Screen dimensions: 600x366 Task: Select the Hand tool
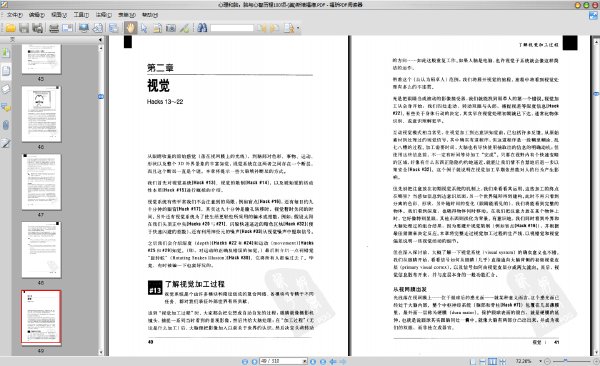pyautogui.click(x=130, y=28)
